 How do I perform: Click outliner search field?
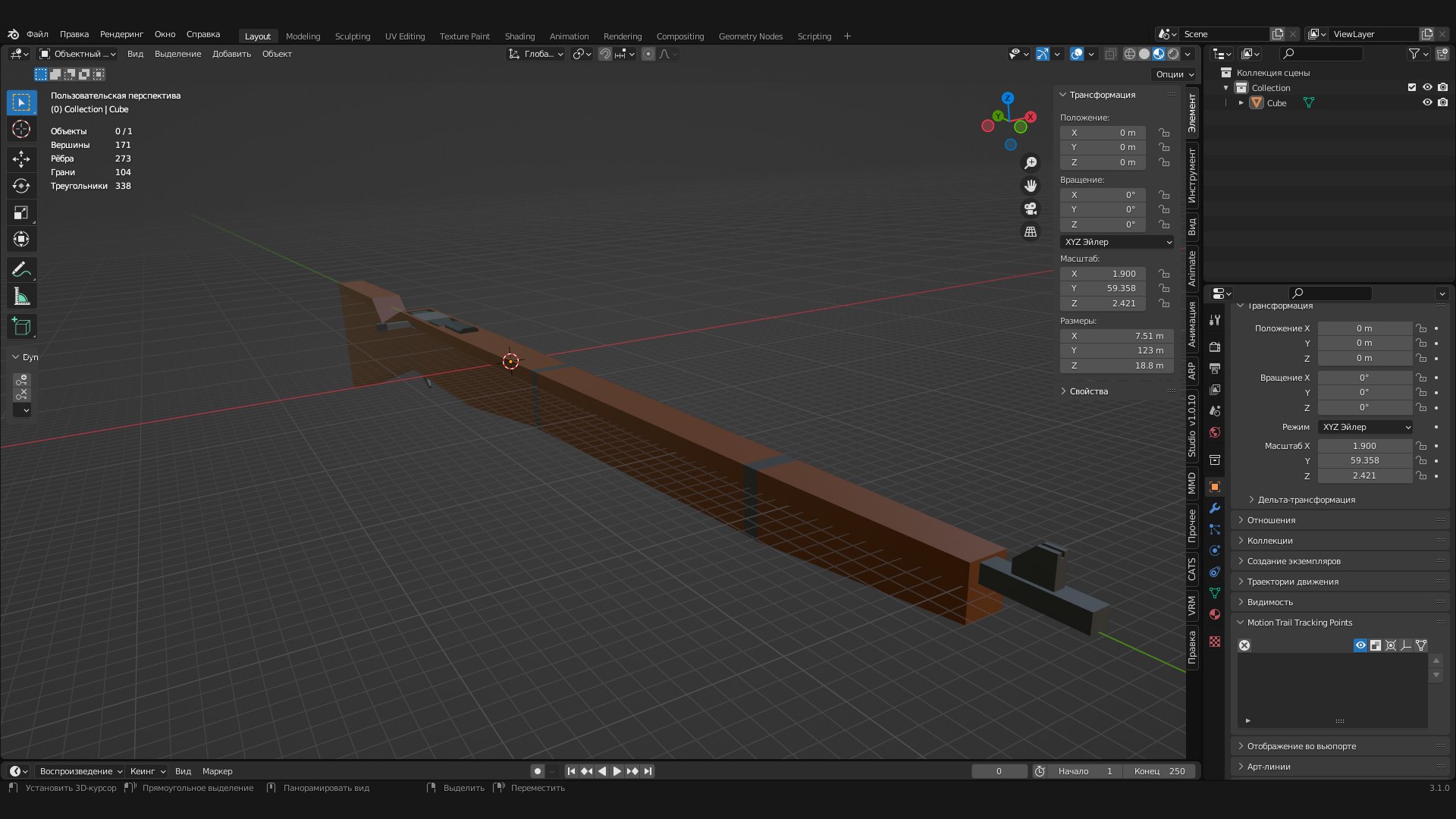click(1321, 54)
